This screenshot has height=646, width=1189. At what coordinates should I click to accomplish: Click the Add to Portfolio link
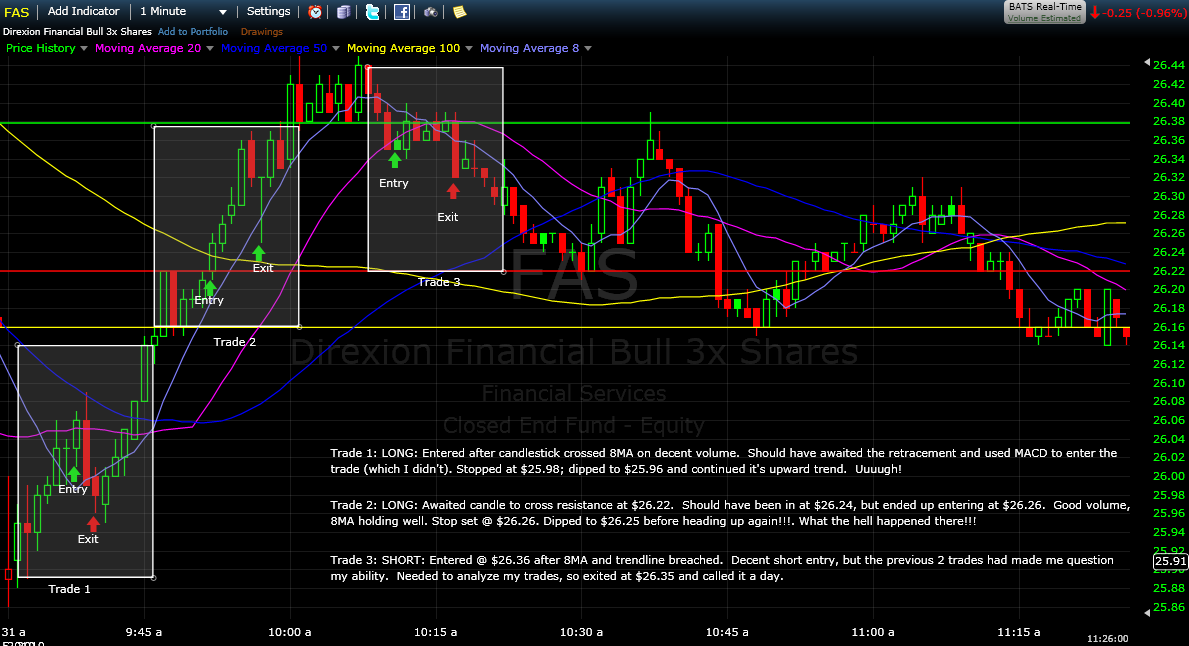(x=193, y=32)
